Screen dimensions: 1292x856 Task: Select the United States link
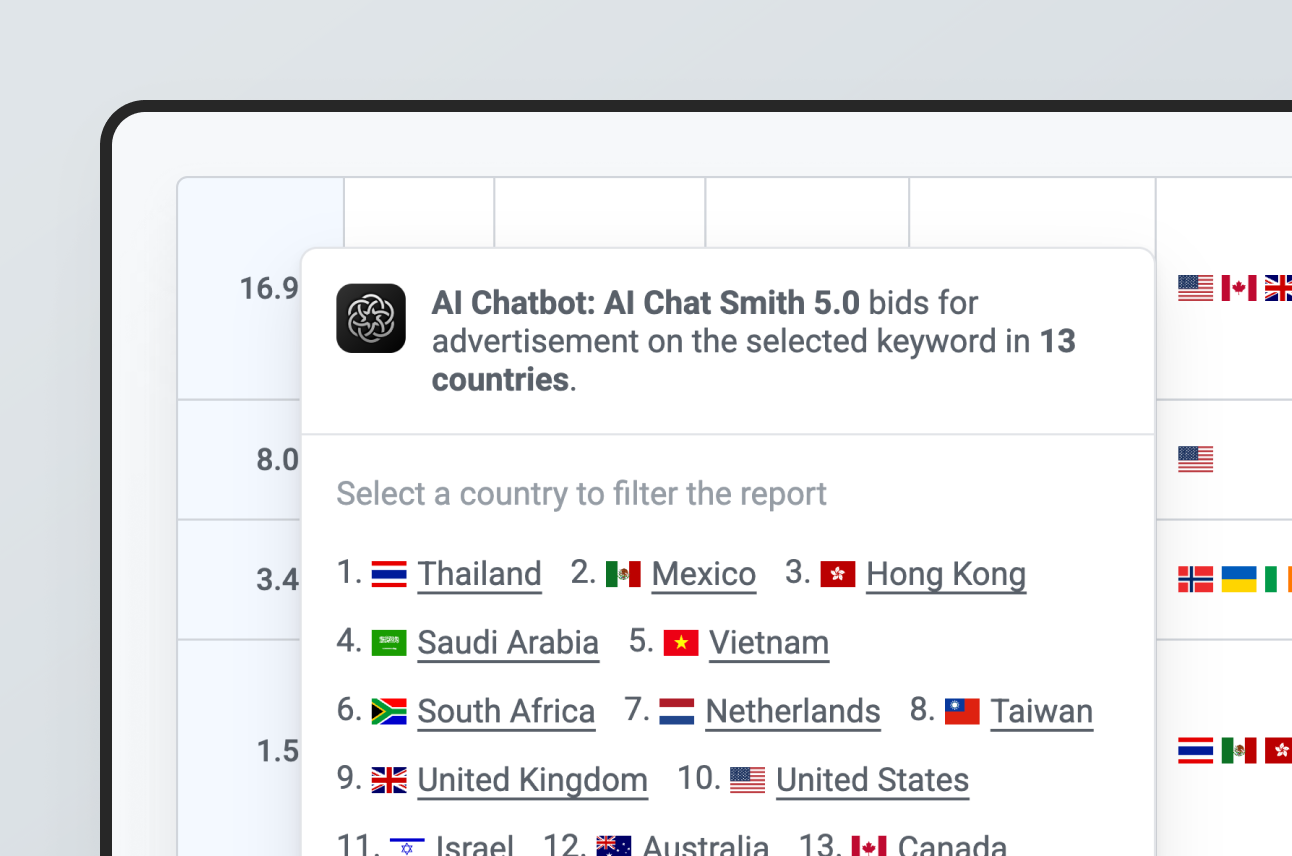pyautogui.click(x=872, y=780)
